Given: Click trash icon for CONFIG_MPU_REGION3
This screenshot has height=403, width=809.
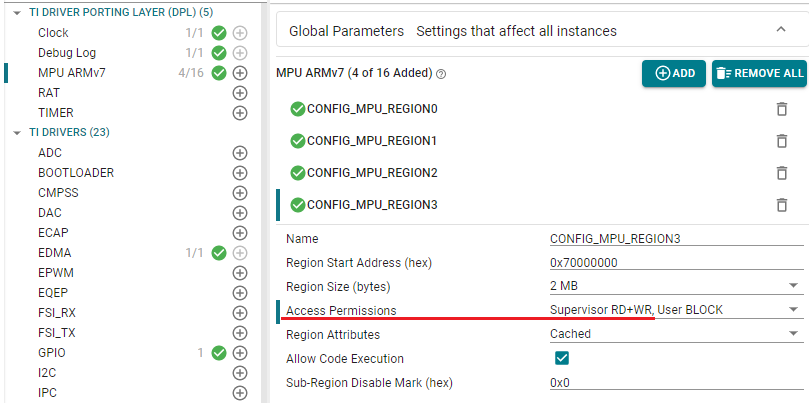Looking at the screenshot, I should tap(782, 205).
